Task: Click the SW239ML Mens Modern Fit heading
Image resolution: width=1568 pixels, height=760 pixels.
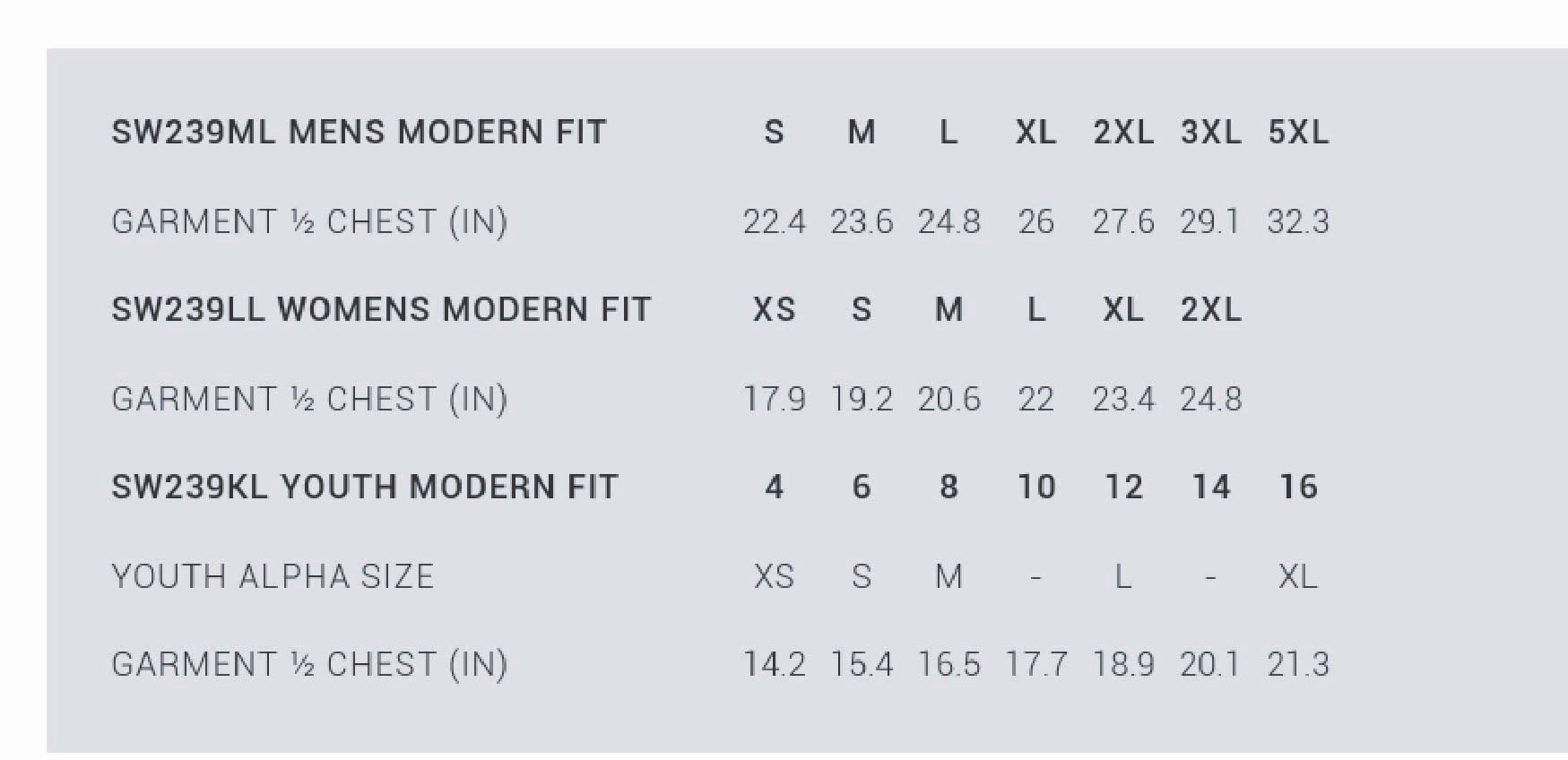Action: pos(359,133)
